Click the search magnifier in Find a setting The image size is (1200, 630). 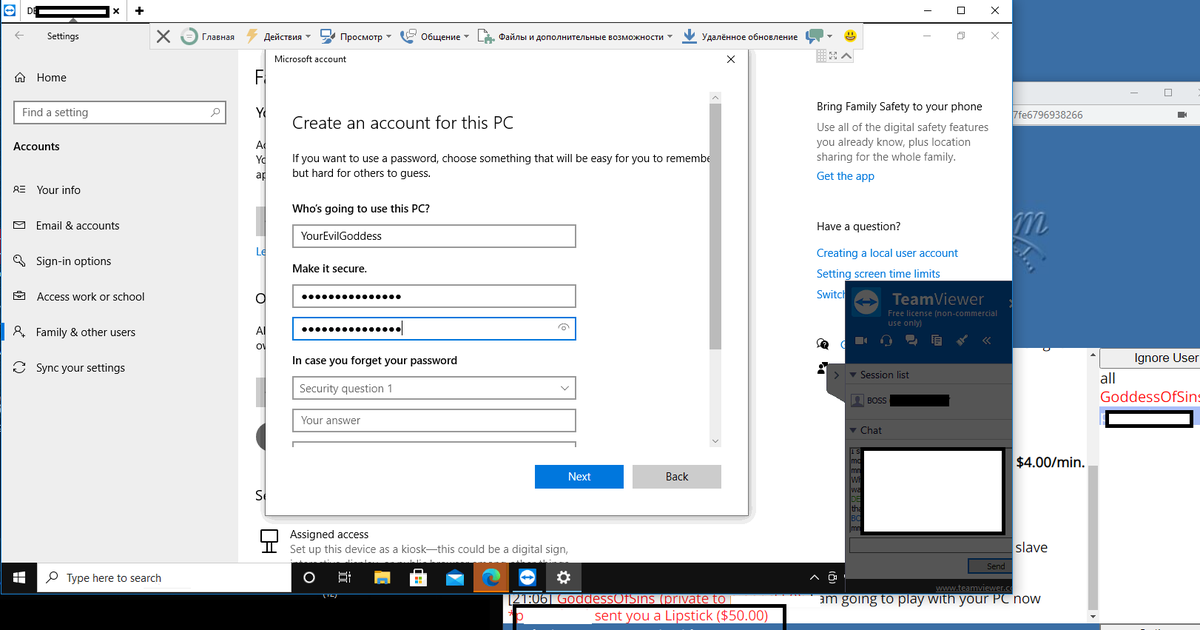[x=215, y=112]
